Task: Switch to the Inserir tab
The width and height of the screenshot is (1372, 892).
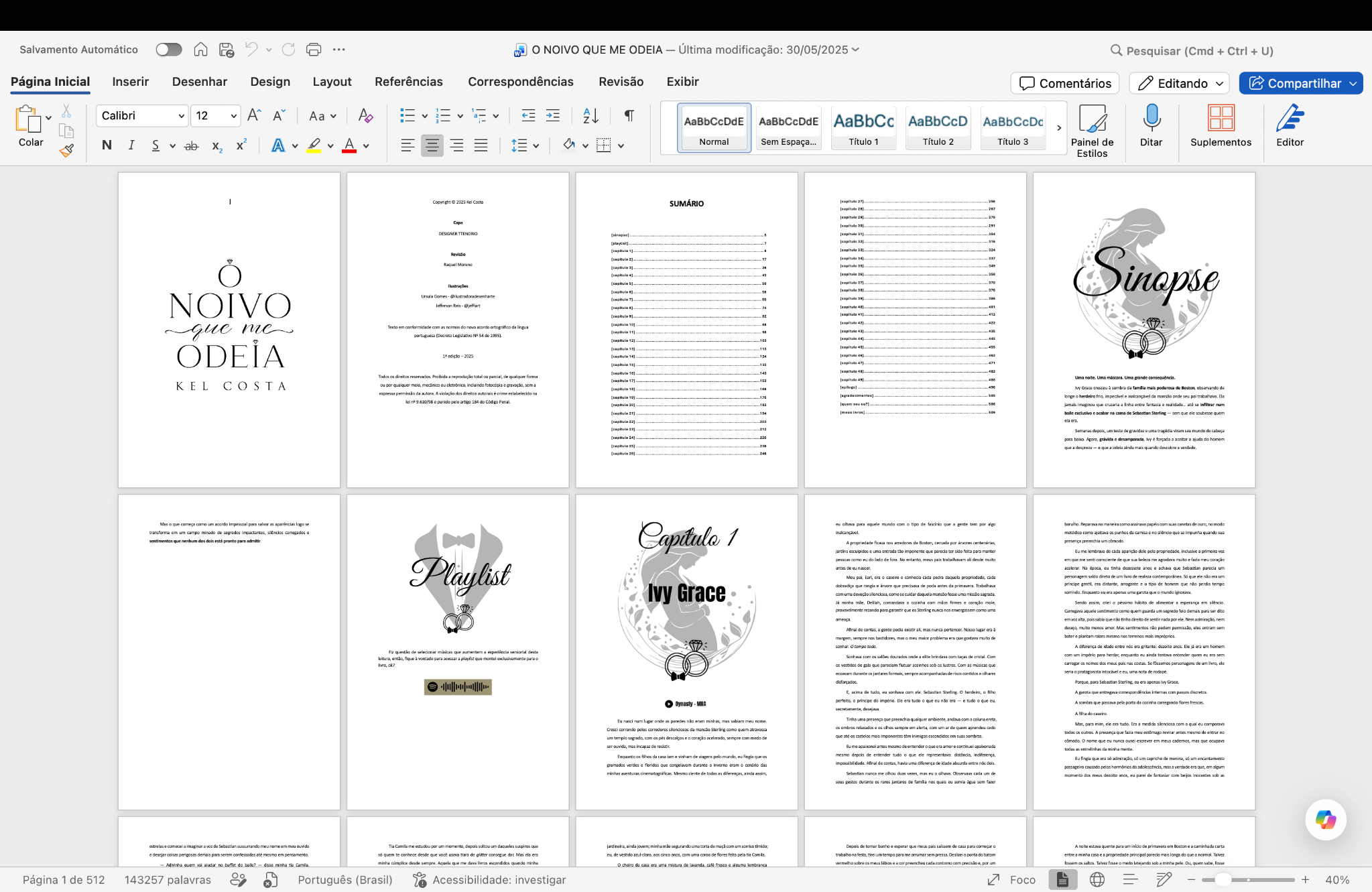Action: (131, 82)
